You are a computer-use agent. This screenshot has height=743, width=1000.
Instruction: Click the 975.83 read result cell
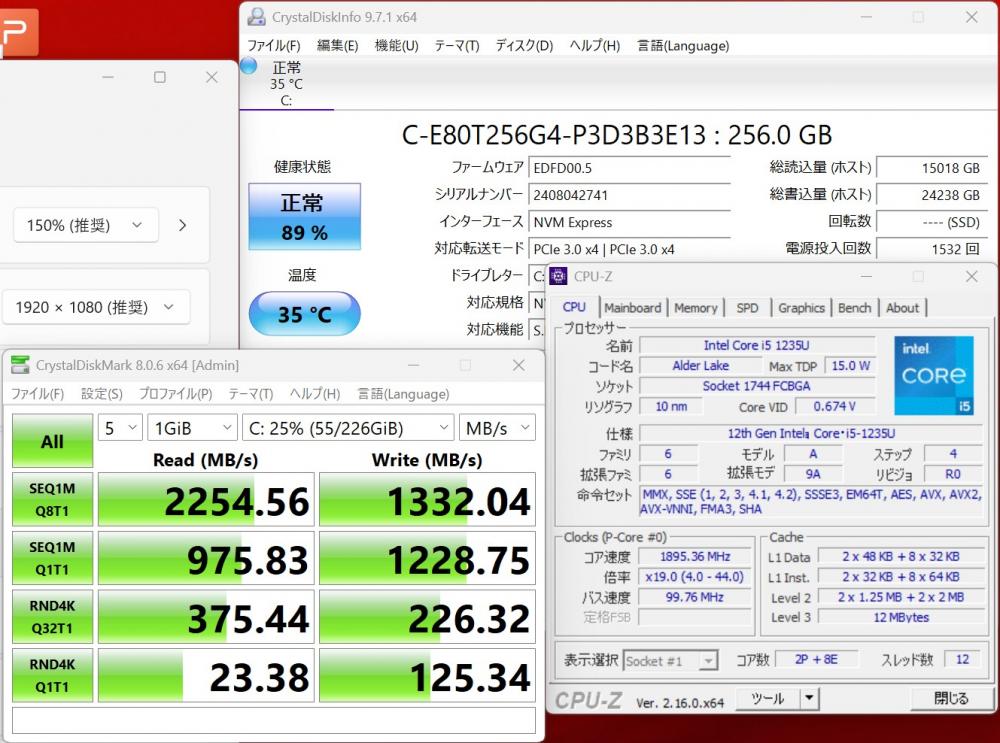[x=206, y=559]
